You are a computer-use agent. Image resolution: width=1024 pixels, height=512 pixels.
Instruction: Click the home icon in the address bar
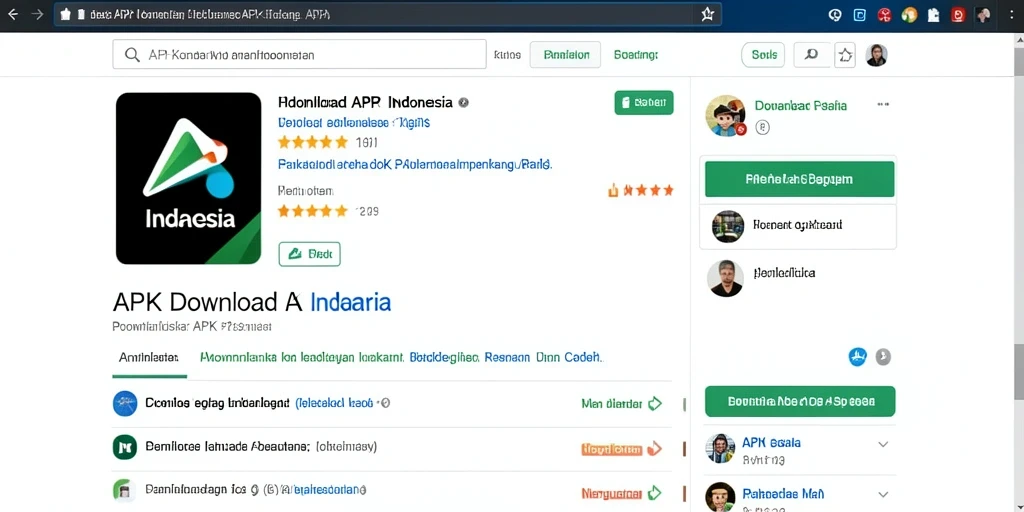click(65, 14)
